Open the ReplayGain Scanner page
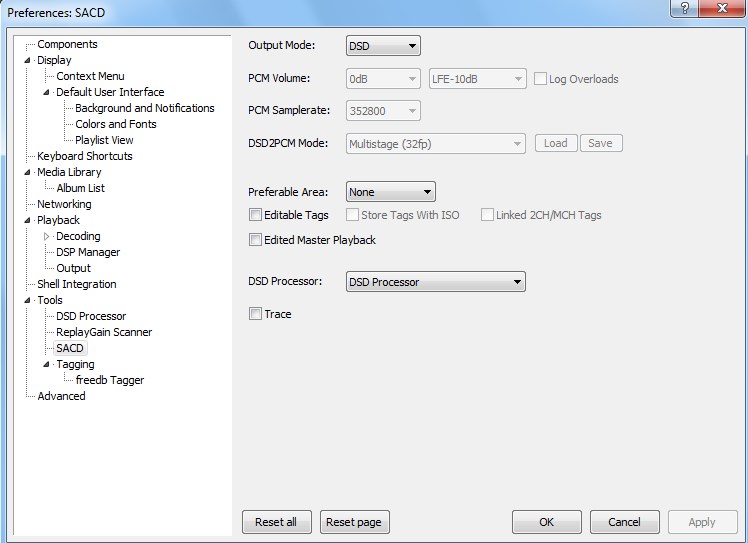This screenshot has height=543, width=748. pos(104,332)
